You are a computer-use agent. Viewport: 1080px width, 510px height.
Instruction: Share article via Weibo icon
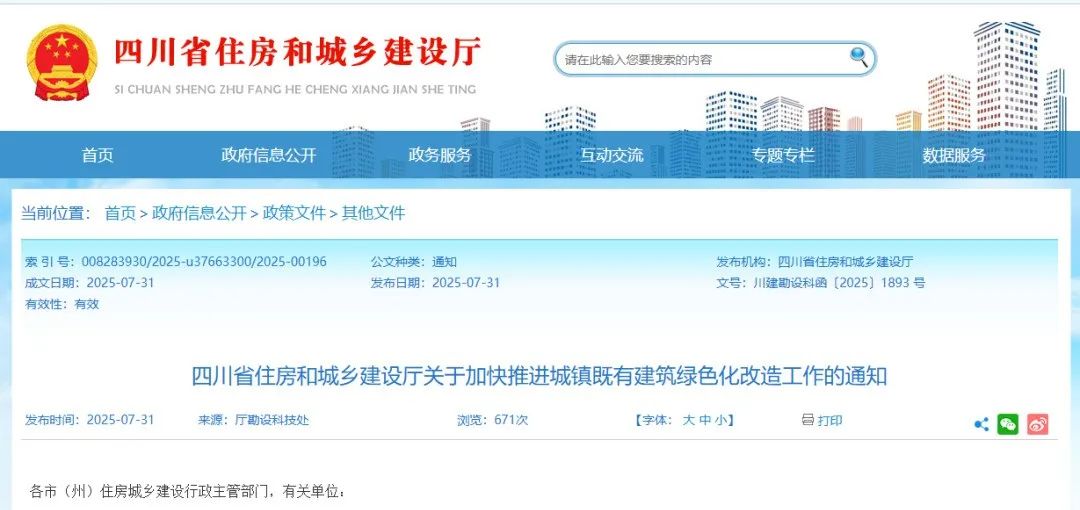[1038, 424]
